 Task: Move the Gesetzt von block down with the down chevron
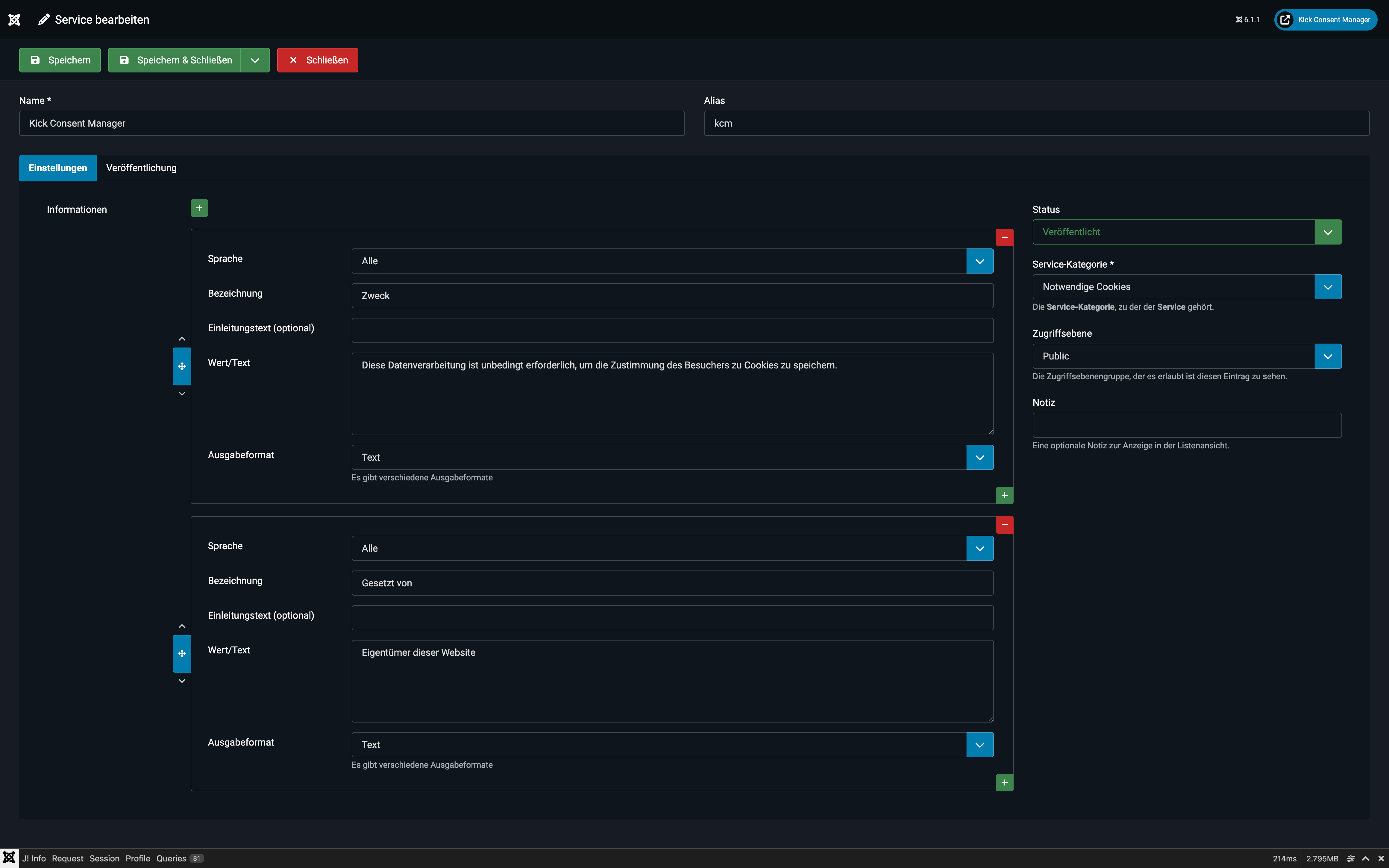(182, 681)
